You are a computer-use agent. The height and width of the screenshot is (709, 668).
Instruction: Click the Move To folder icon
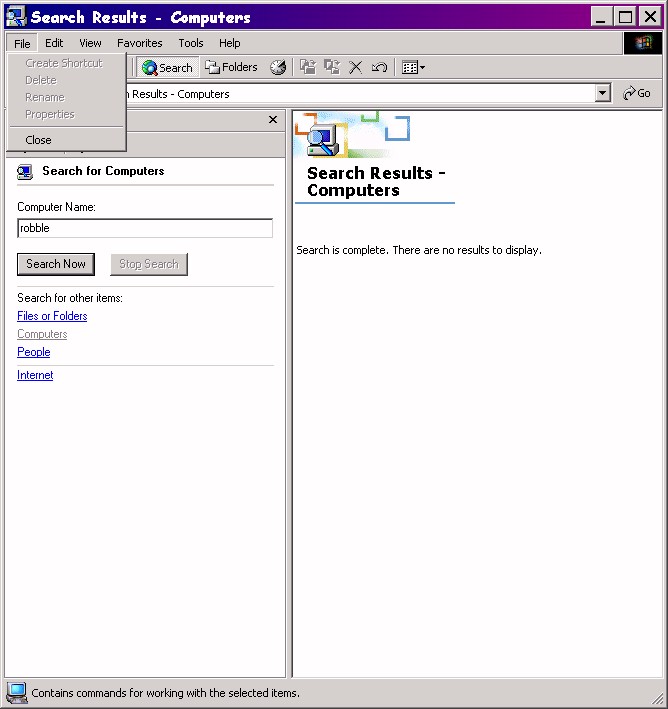tap(308, 68)
